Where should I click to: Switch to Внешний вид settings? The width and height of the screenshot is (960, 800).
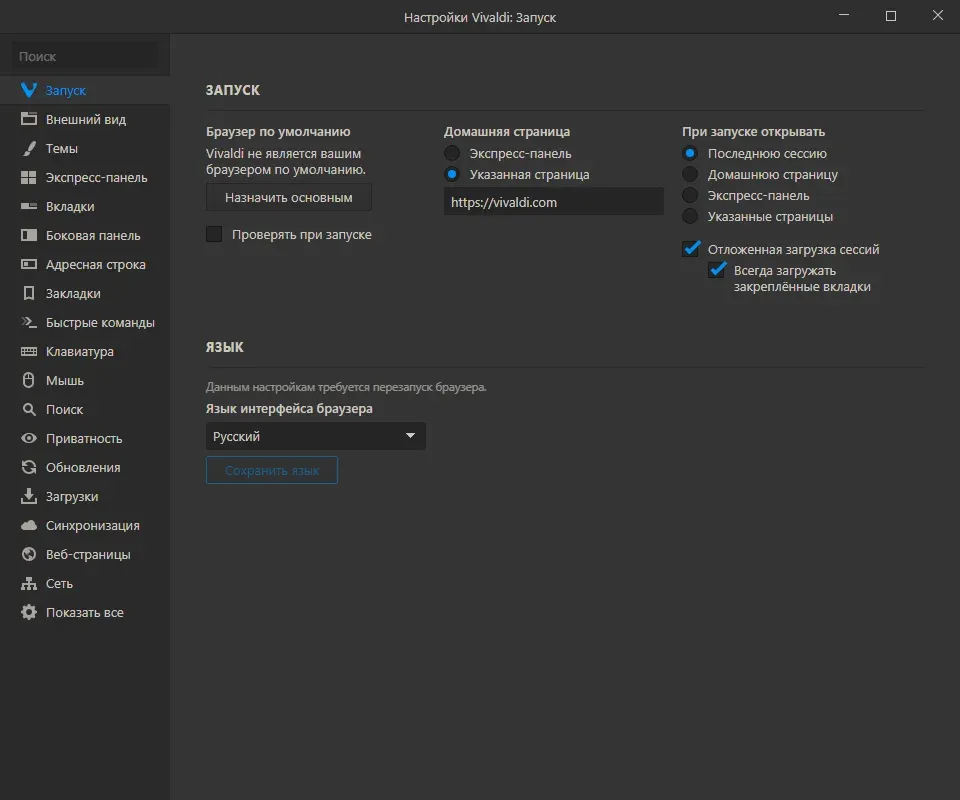click(84, 119)
